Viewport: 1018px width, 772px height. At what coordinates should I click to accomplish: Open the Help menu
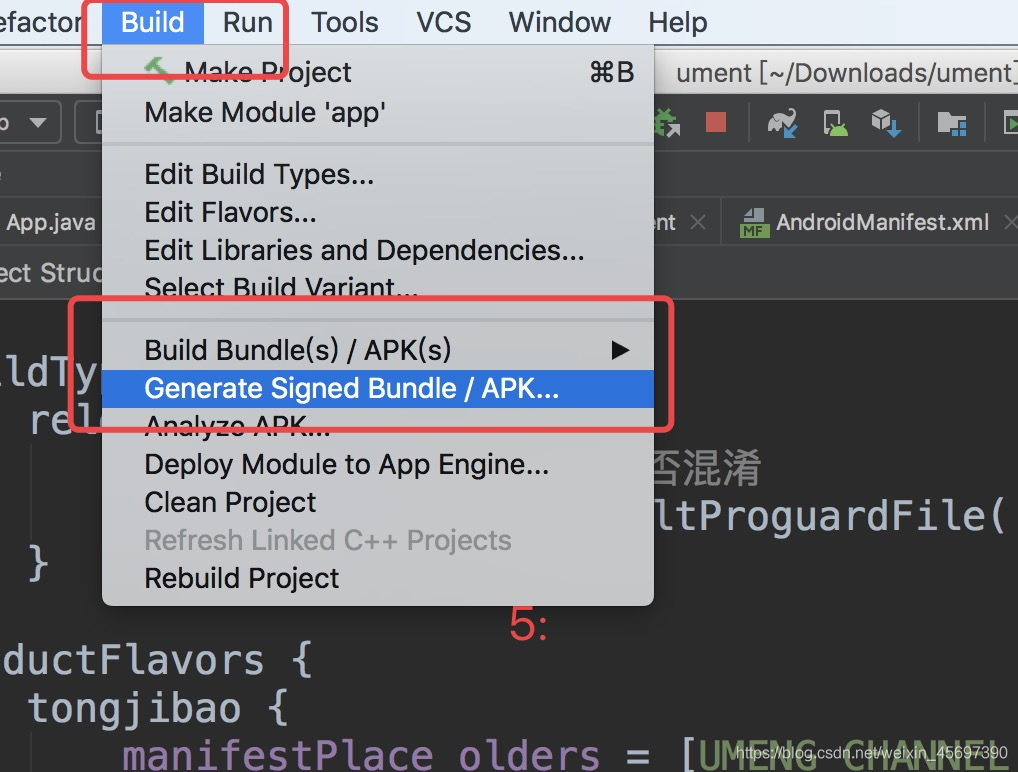[678, 22]
